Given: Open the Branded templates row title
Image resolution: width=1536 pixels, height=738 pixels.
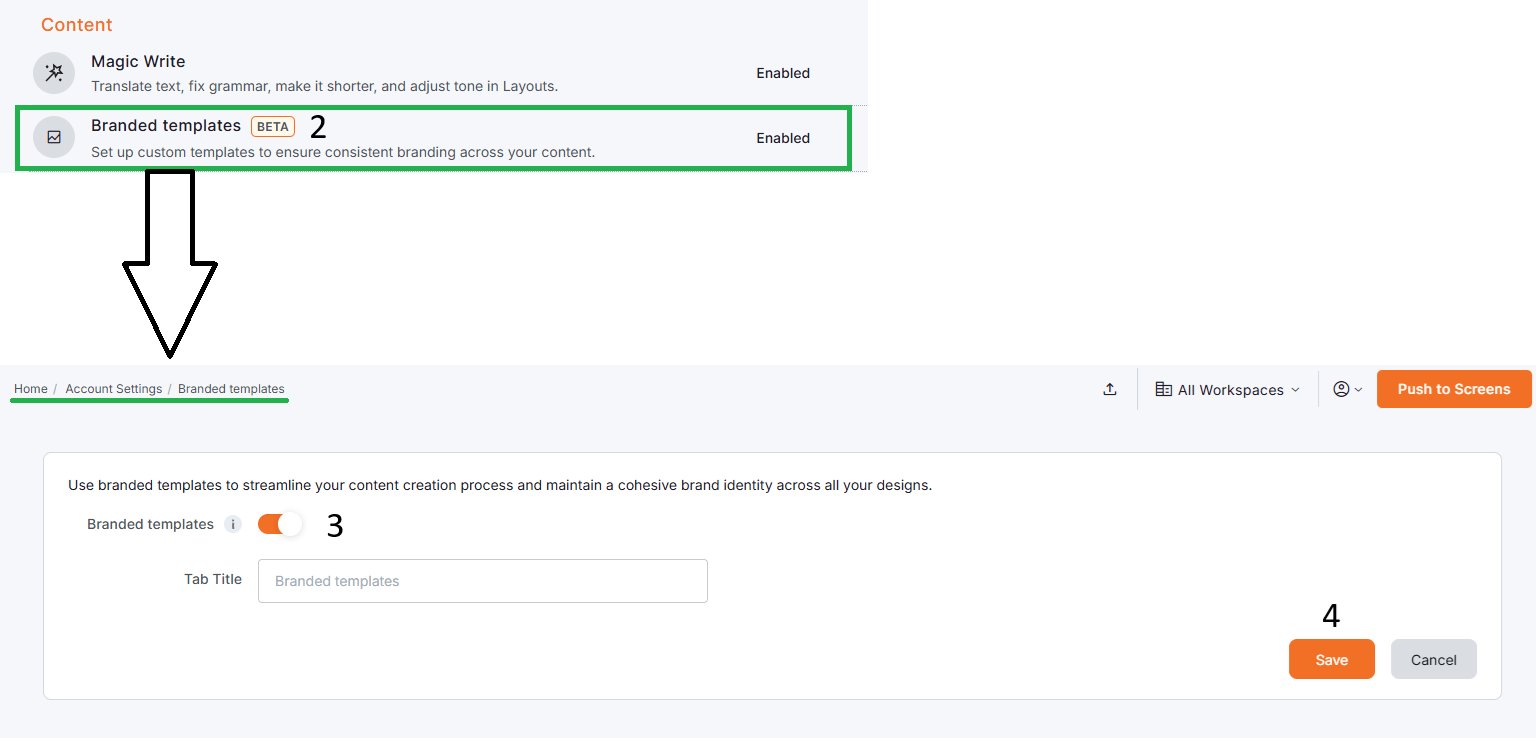Looking at the screenshot, I should pos(166,126).
